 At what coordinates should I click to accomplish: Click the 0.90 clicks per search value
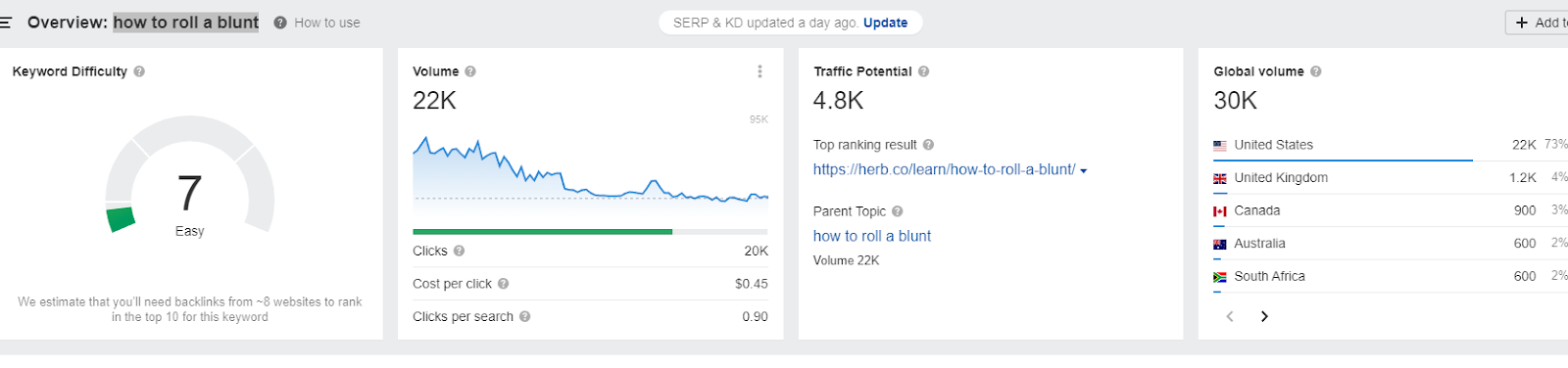click(755, 316)
